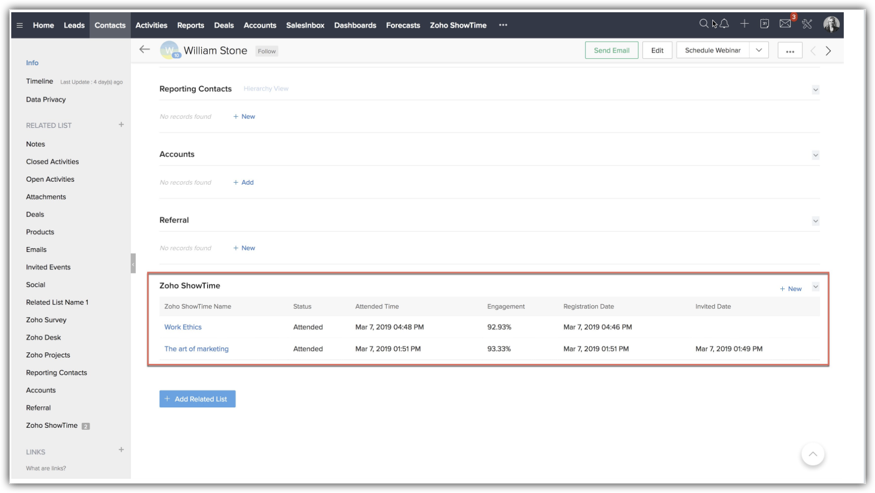Click the search magnifier icon
875x493 pixels.
pyautogui.click(x=703, y=23)
